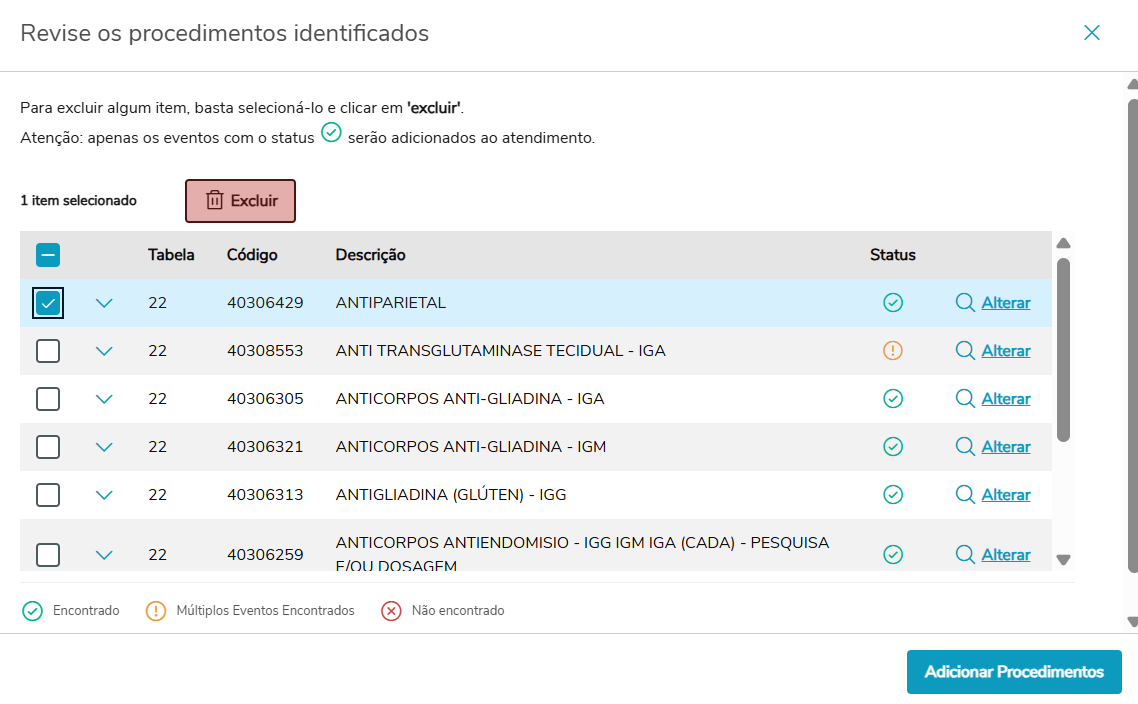Click the magnifier icon for ANTICORPOS ANTI-GLIADINA - IGA
This screenshot has width=1138, height=704.
(965, 399)
